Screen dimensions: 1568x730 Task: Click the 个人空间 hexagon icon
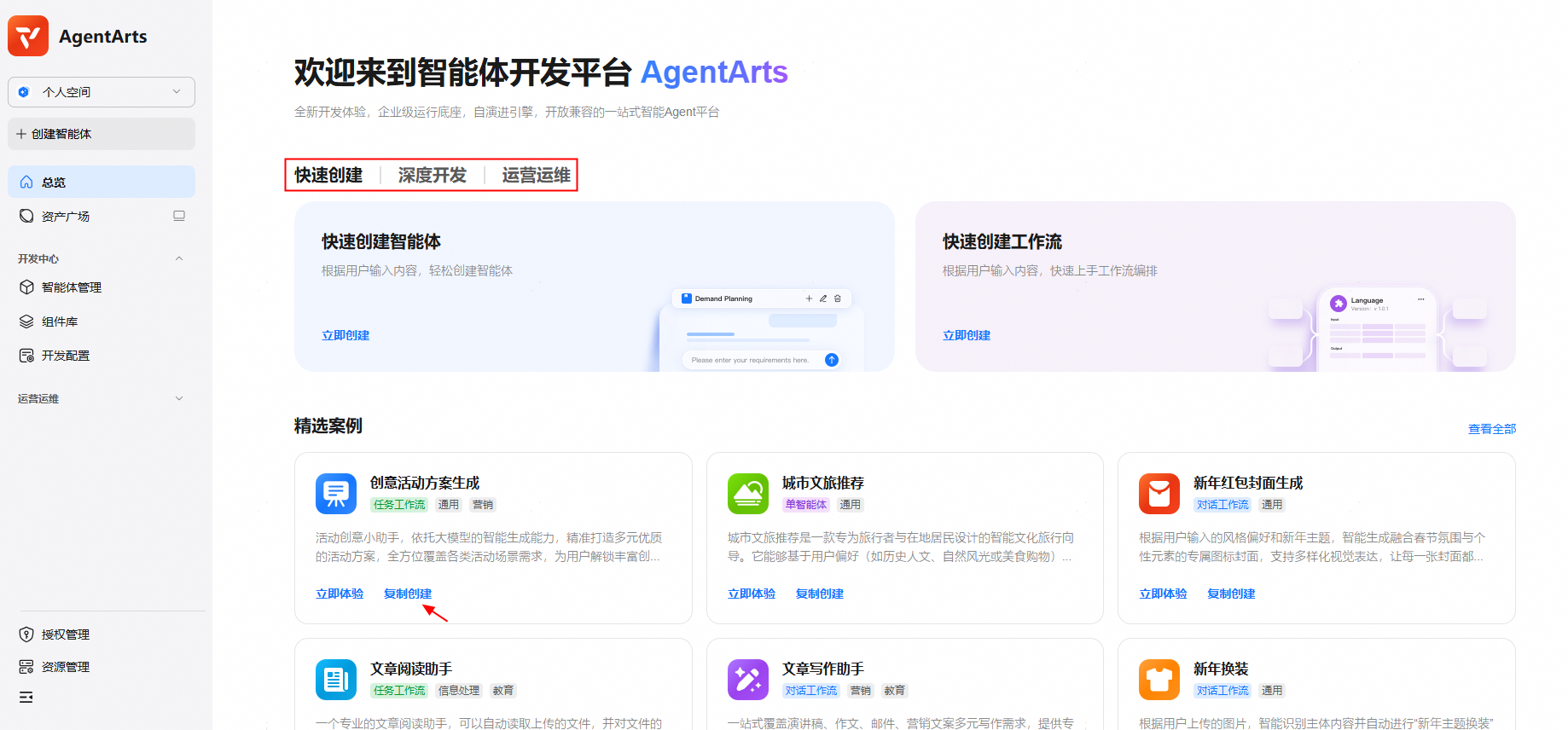point(24,92)
